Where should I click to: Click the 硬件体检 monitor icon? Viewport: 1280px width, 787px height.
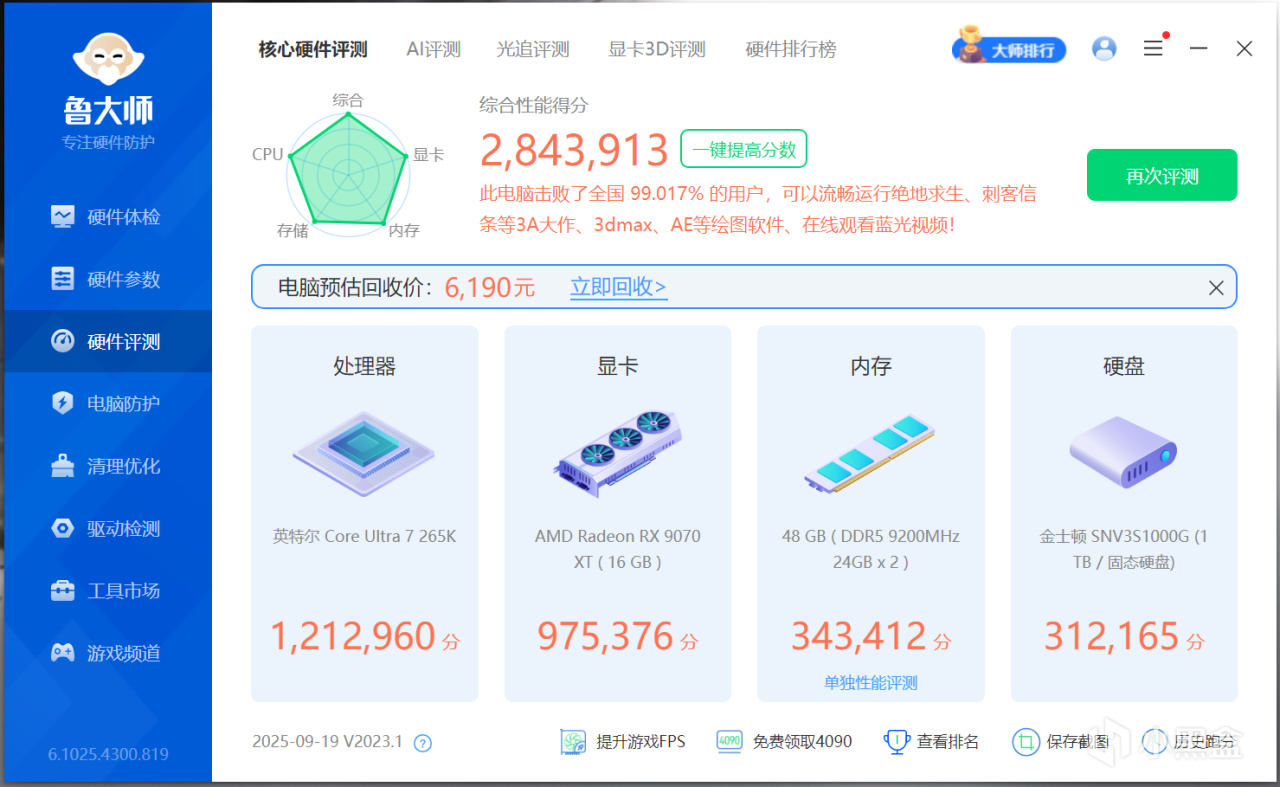click(63, 217)
